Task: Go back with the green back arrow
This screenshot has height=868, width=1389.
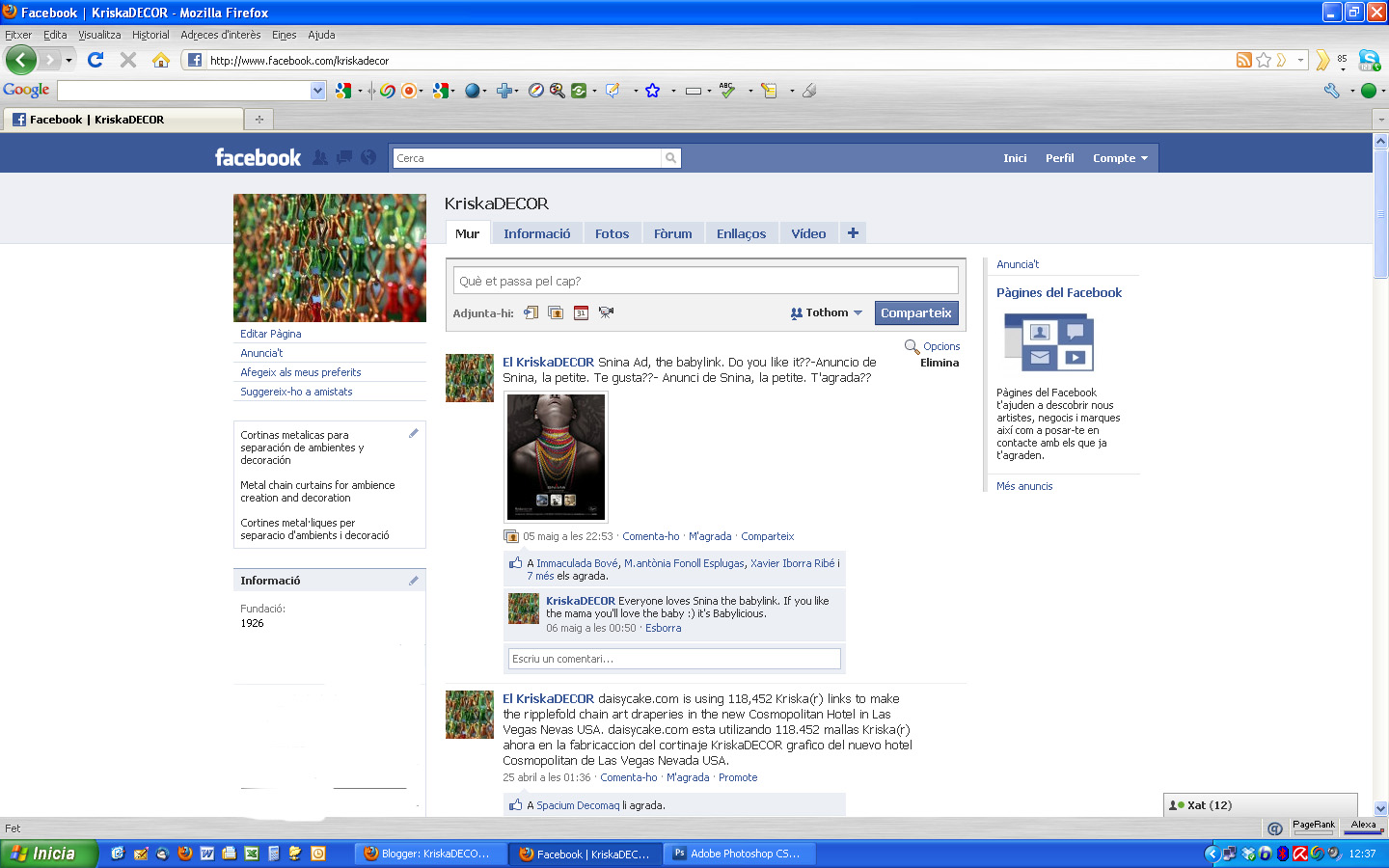Action: (20, 60)
